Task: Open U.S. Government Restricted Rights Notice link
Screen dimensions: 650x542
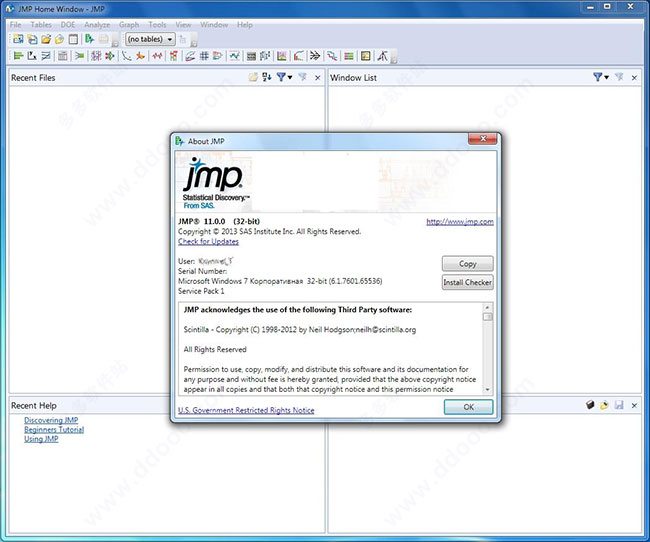Action: click(246, 410)
